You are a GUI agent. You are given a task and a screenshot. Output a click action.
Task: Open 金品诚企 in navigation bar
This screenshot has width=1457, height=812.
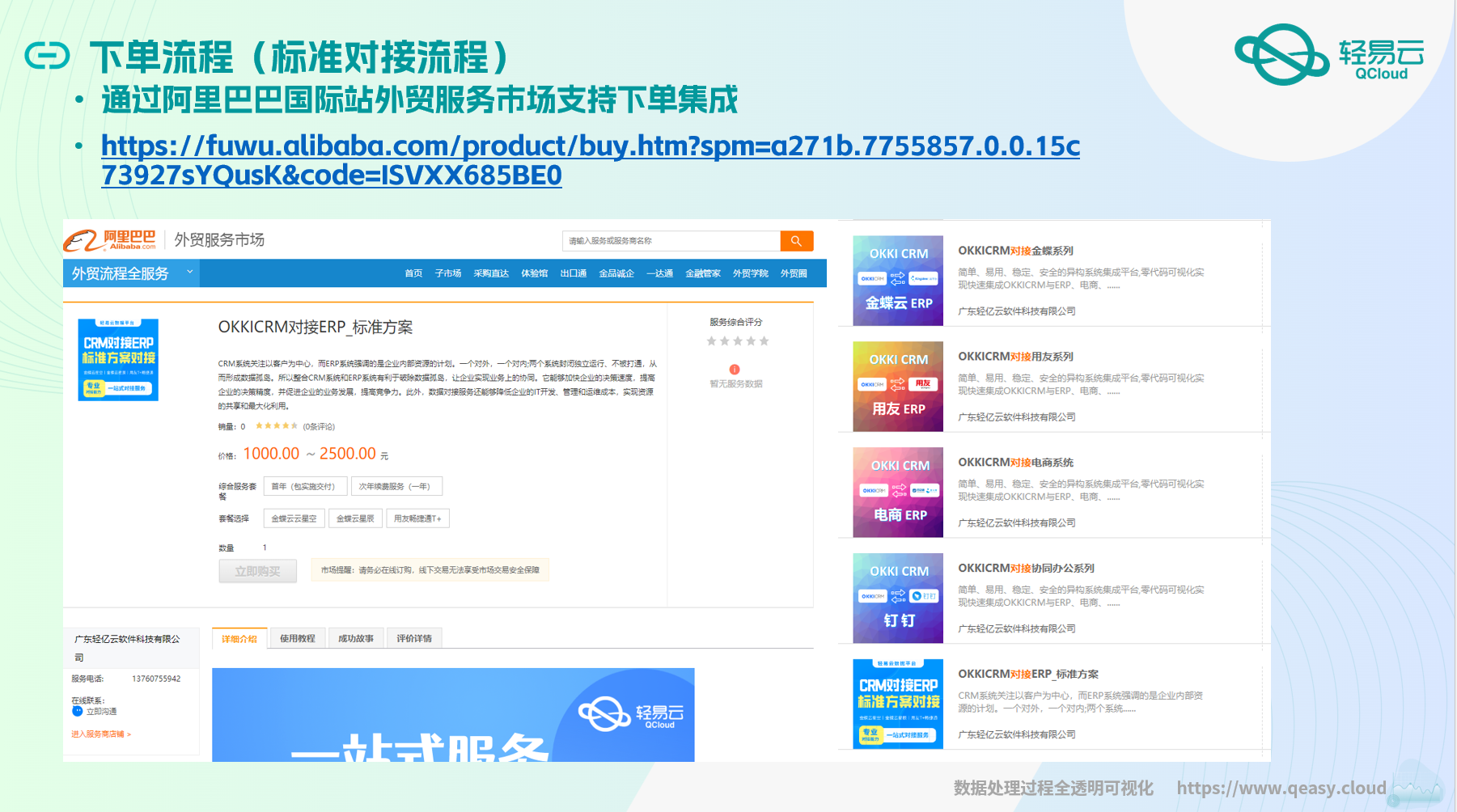[x=616, y=273]
